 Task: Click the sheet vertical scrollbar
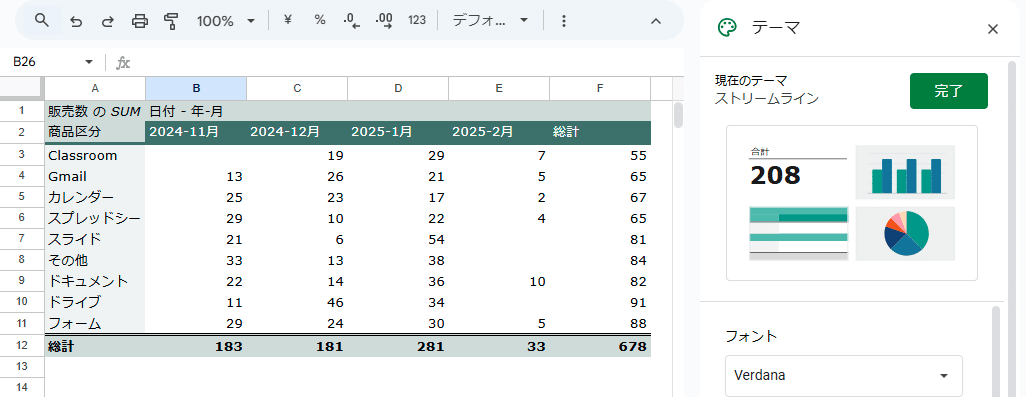679,115
